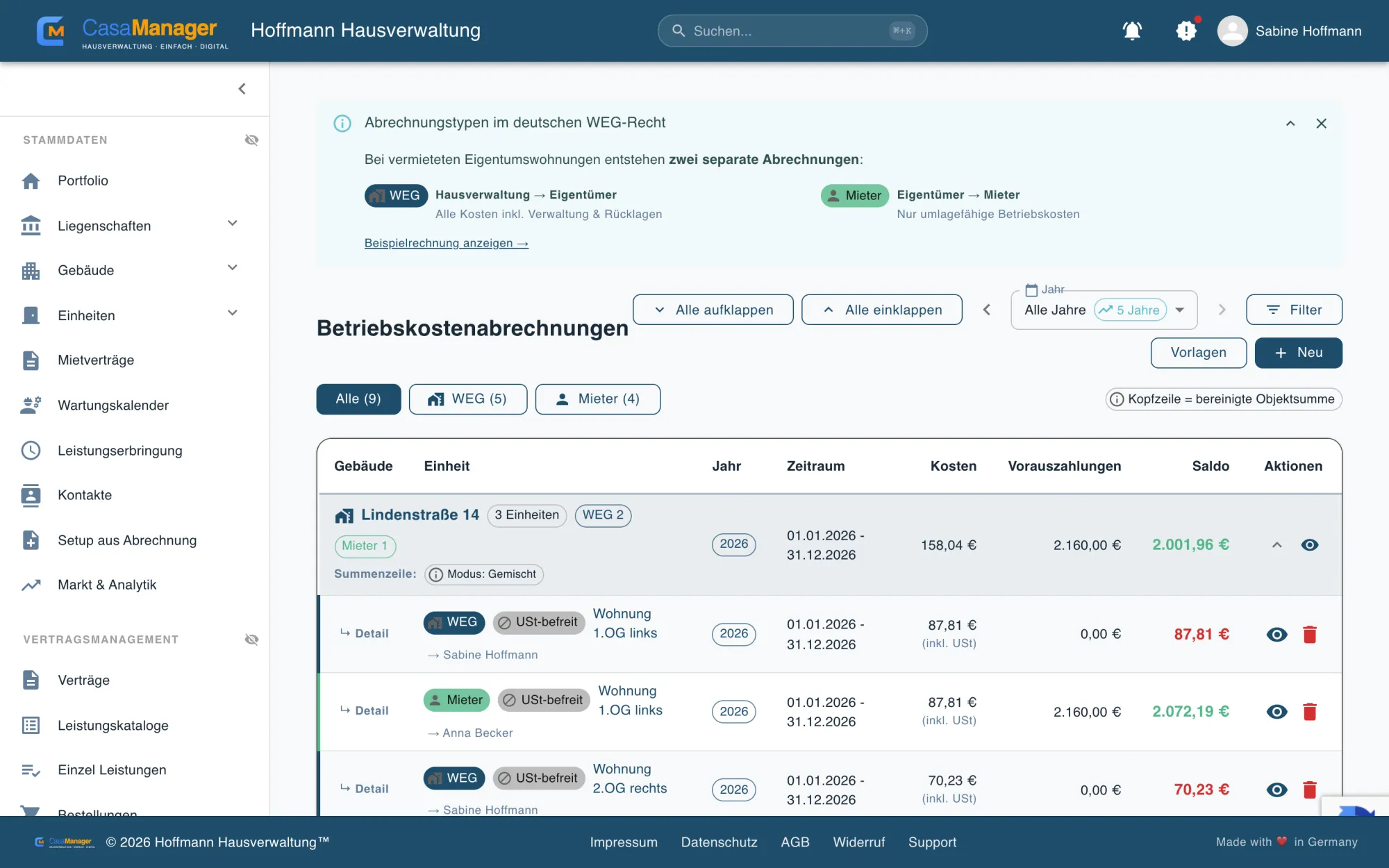1389x868 pixels.
Task: Close the WEG-Recht info banner
Action: click(1322, 124)
